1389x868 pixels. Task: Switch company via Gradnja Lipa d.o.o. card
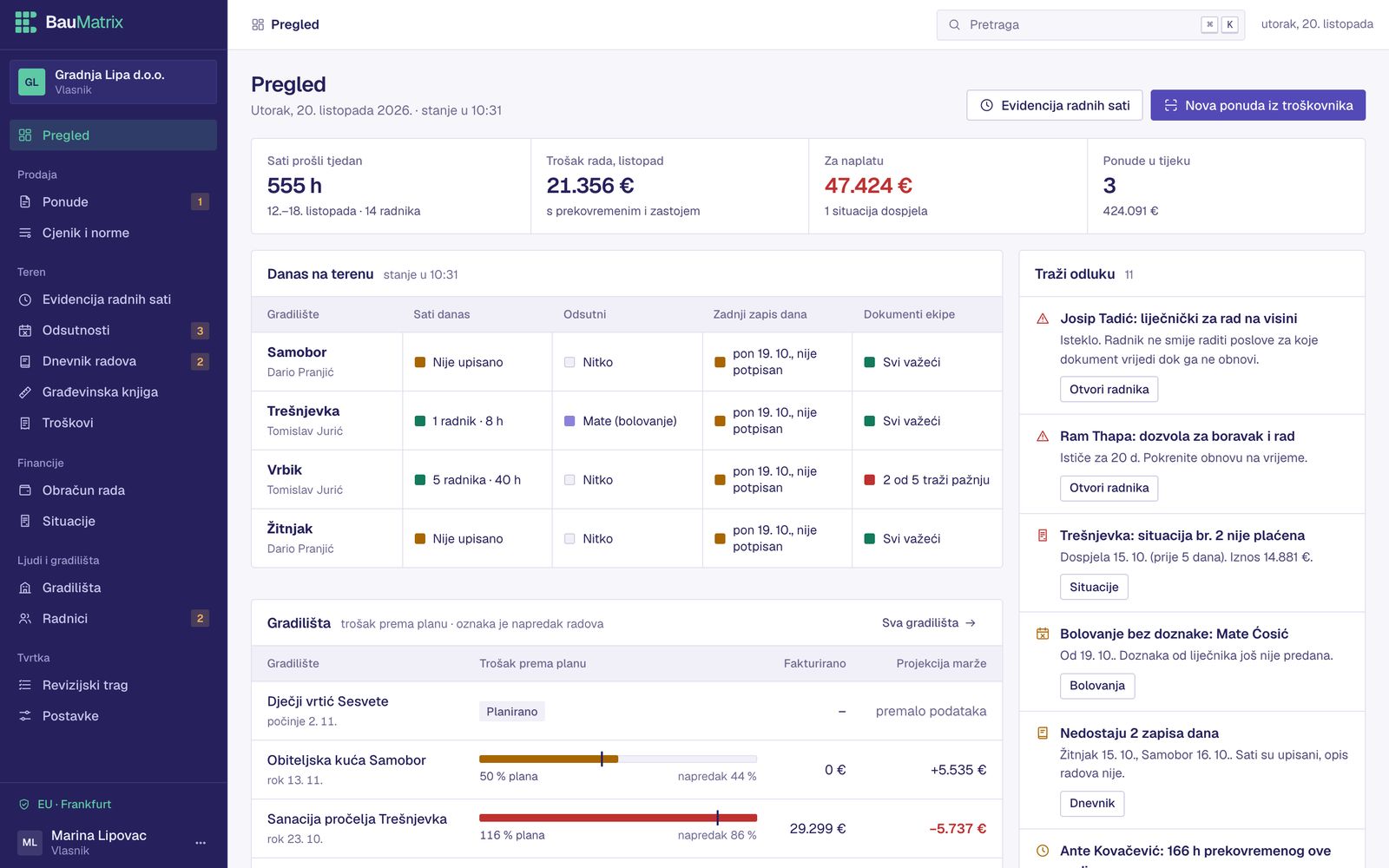(x=113, y=82)
